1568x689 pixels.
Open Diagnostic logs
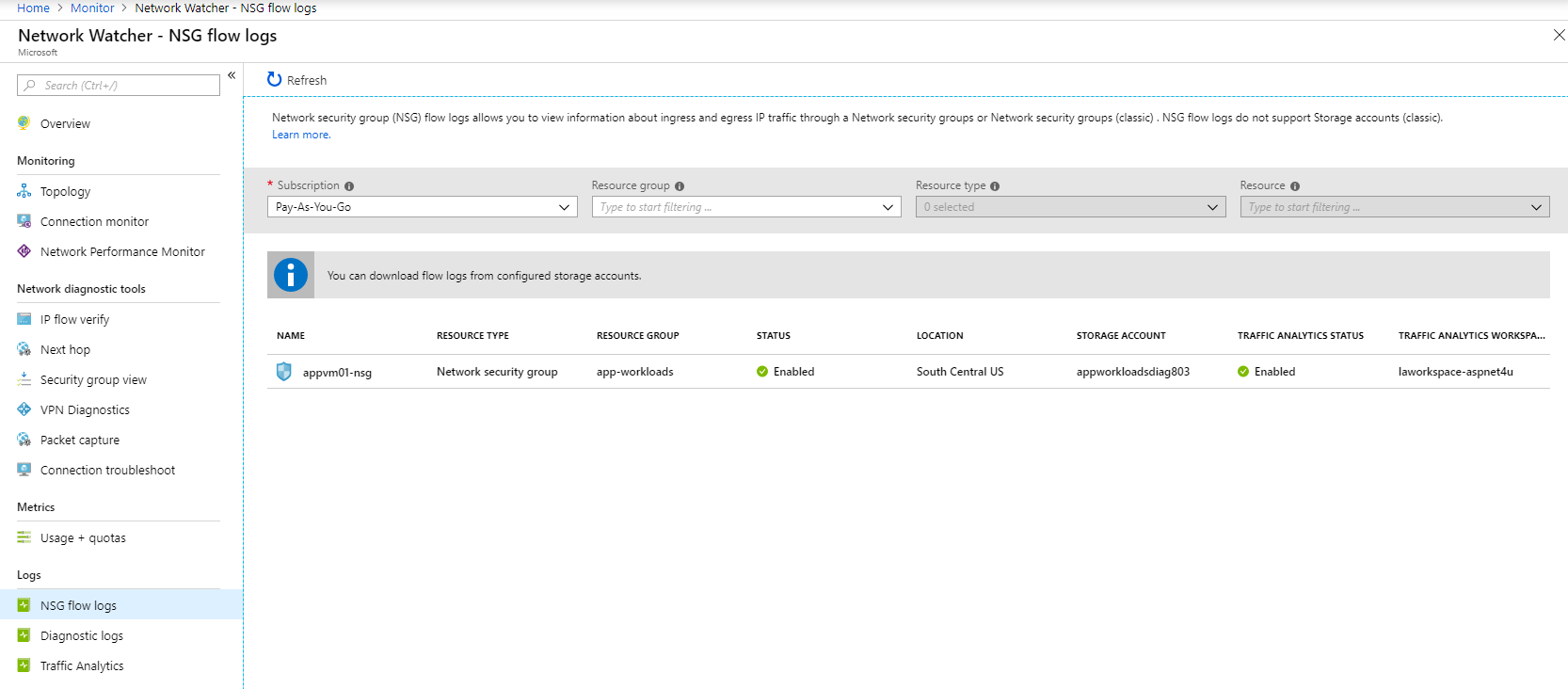82,635
